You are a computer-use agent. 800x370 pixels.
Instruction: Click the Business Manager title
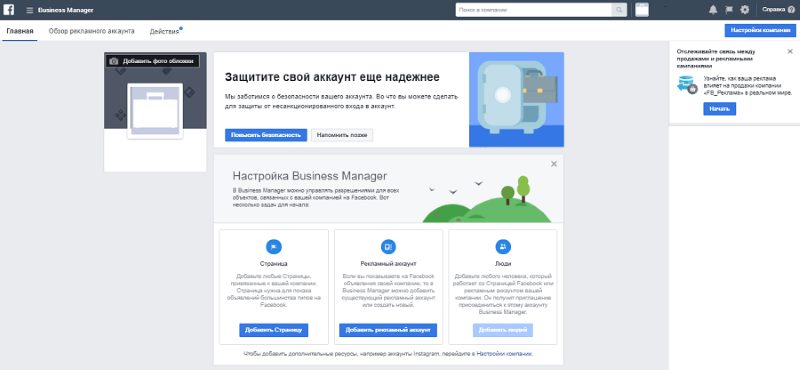click(65, 10)
